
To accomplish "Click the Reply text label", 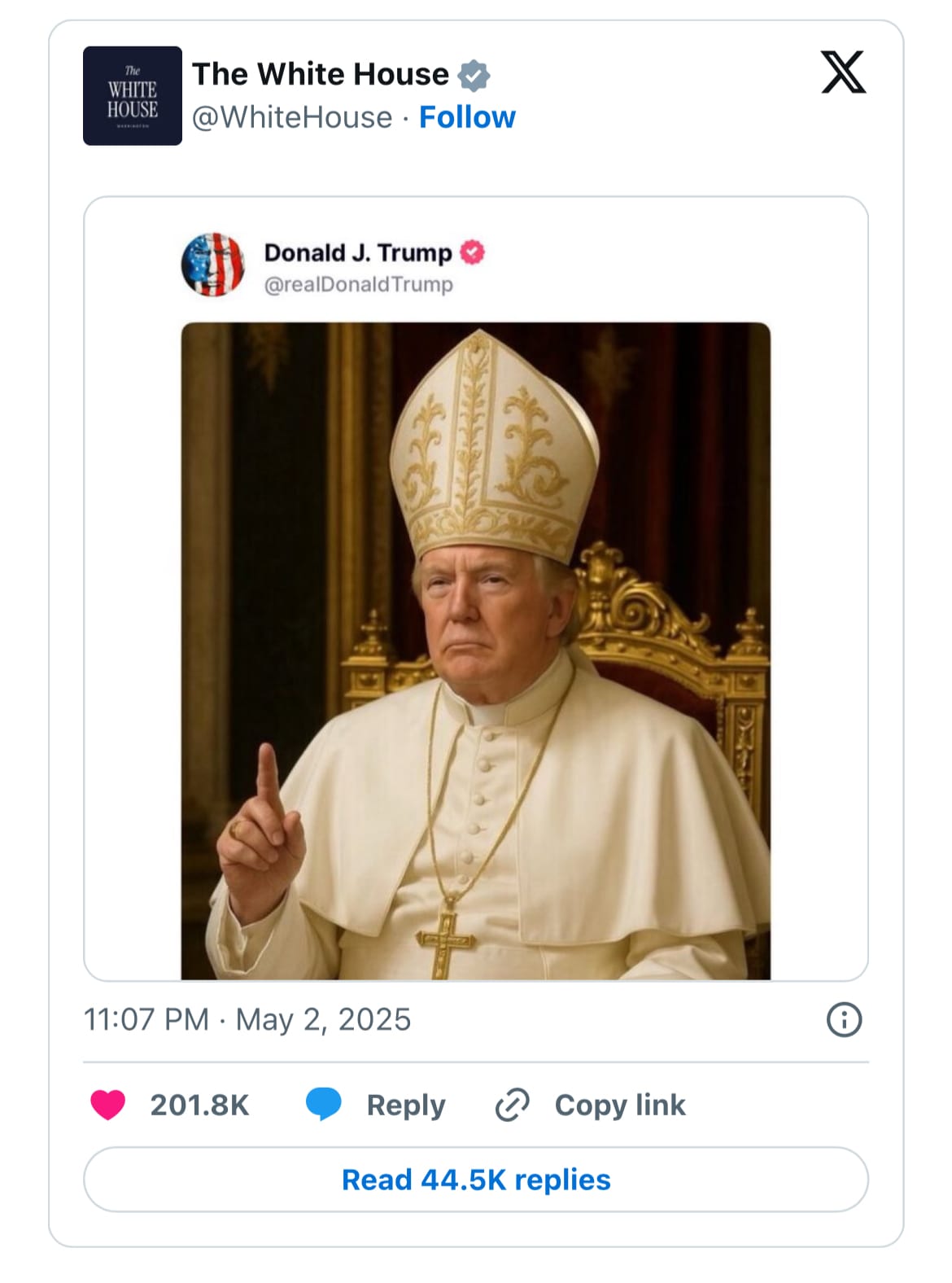I will pyautogui.click(x=406, y=1105).
